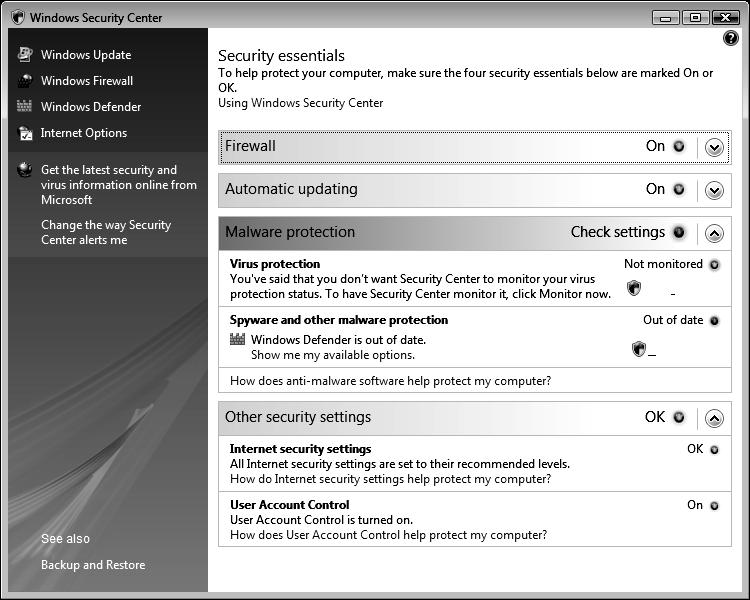
Task: Click the User Account Control On light
Action: tap(714, 506)
